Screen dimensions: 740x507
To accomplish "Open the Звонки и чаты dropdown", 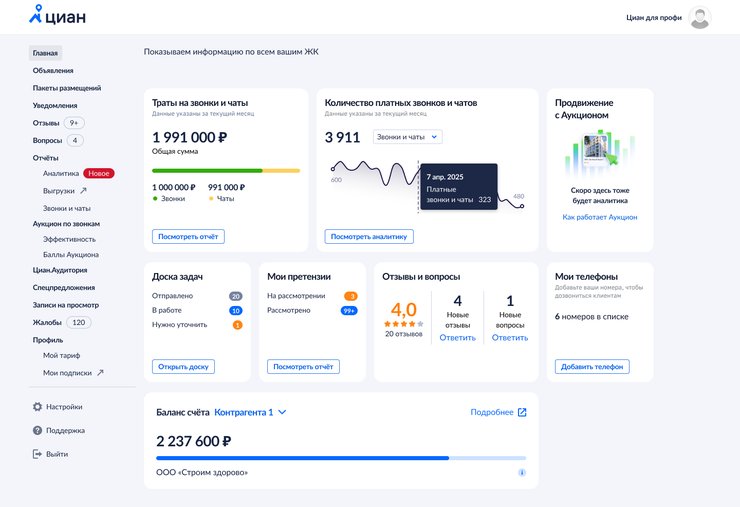I will [407, 137].
